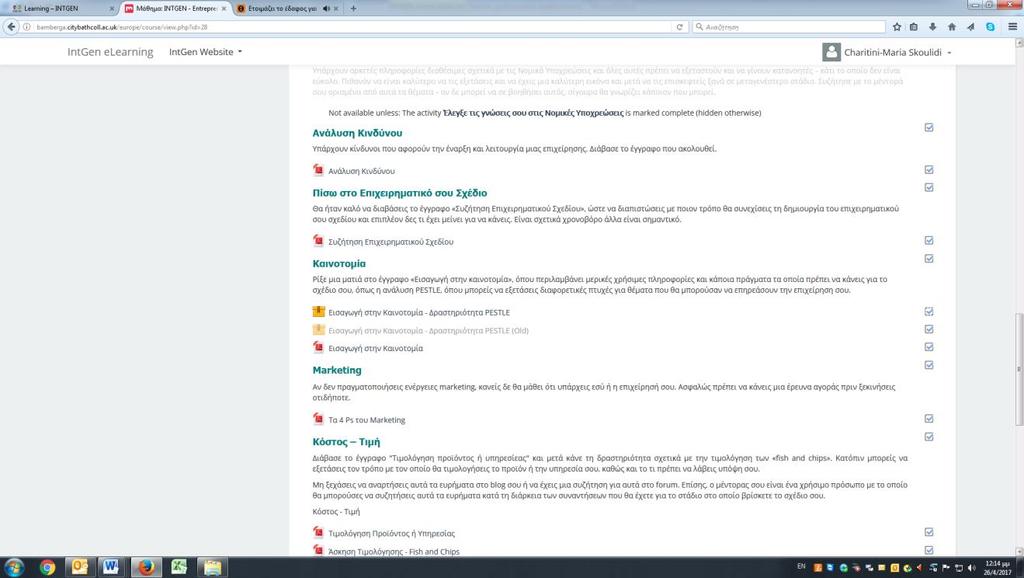The width and height of the screenshot is (1024, 578).
Task: Toggle completion for Κόστος – Τιμή heading
Action: pos(929,437)
